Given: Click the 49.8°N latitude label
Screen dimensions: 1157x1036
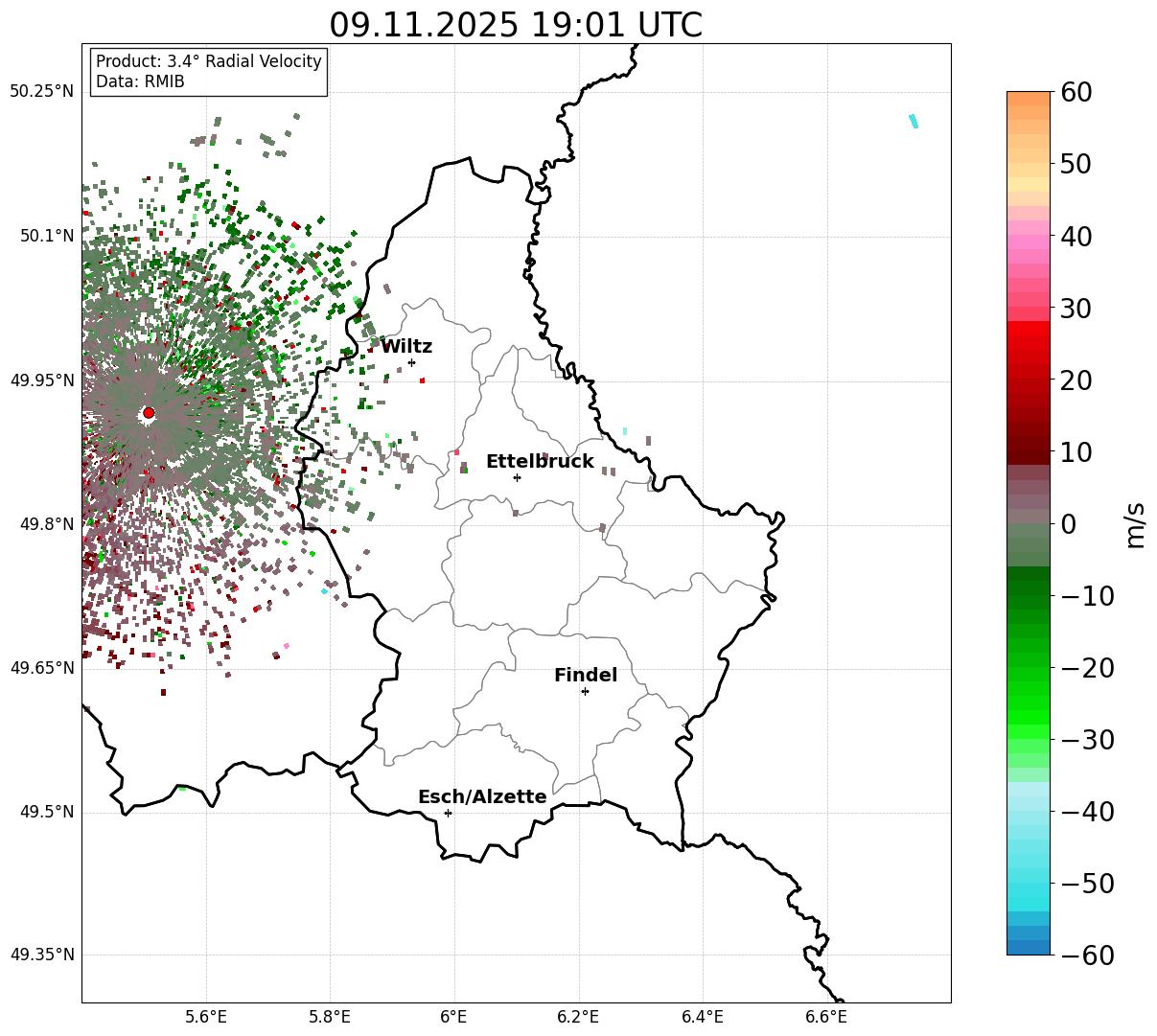Looking at the screenshot, I should click(46, 524).
